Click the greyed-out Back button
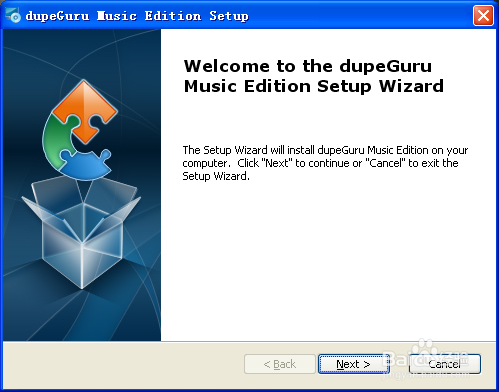499x392 pixels. tap(280, 364)
